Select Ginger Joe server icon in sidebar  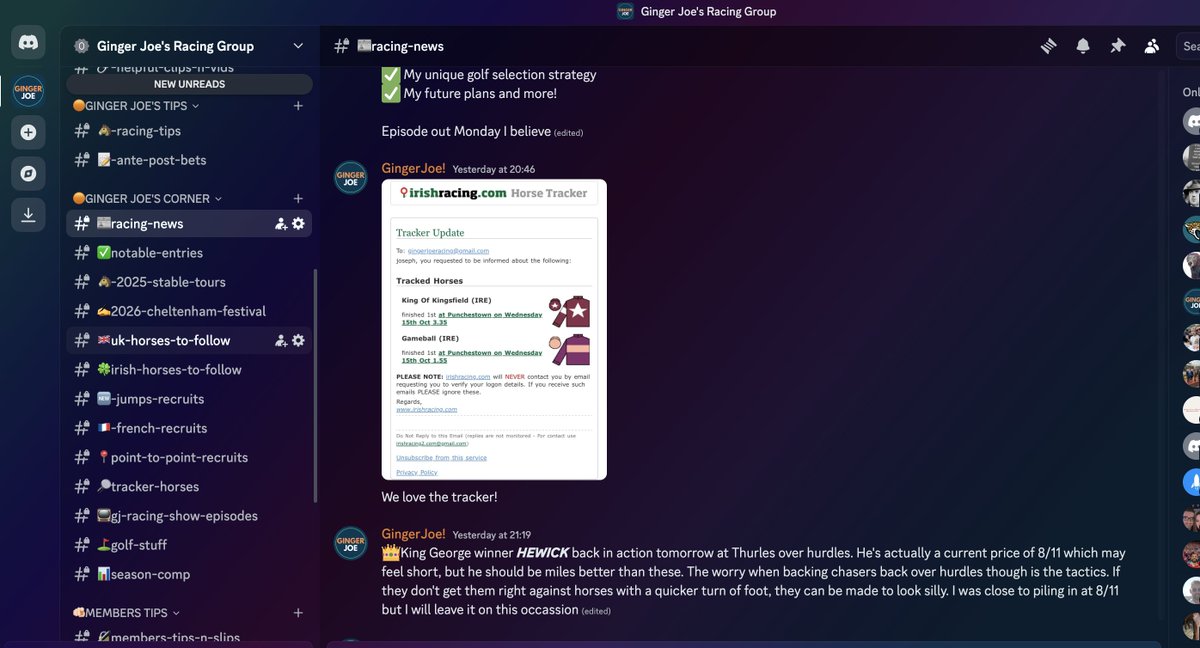tap(28, 91)
